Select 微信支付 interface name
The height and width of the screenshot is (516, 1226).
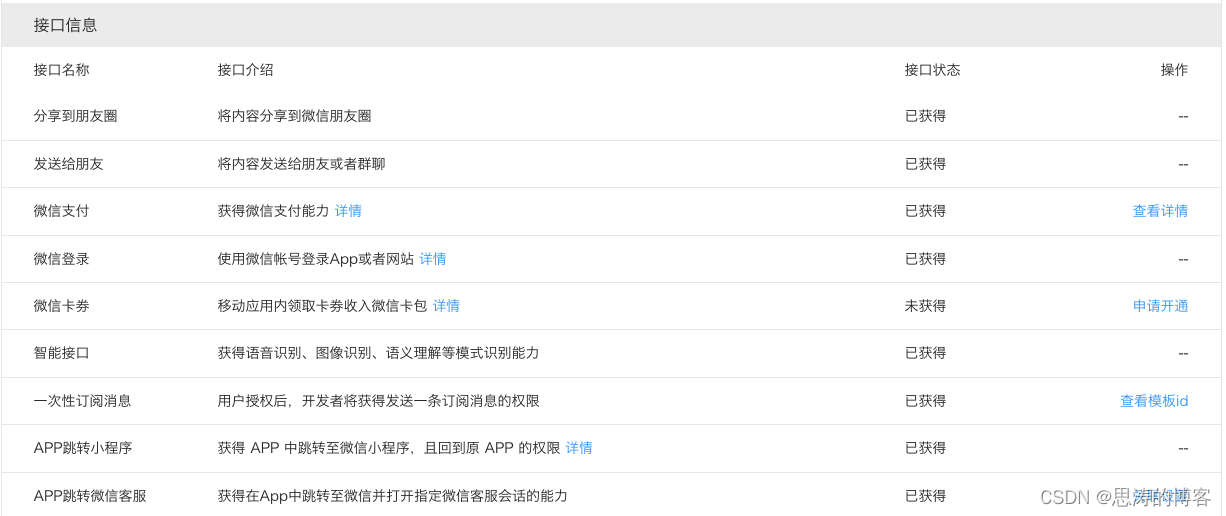61,211
